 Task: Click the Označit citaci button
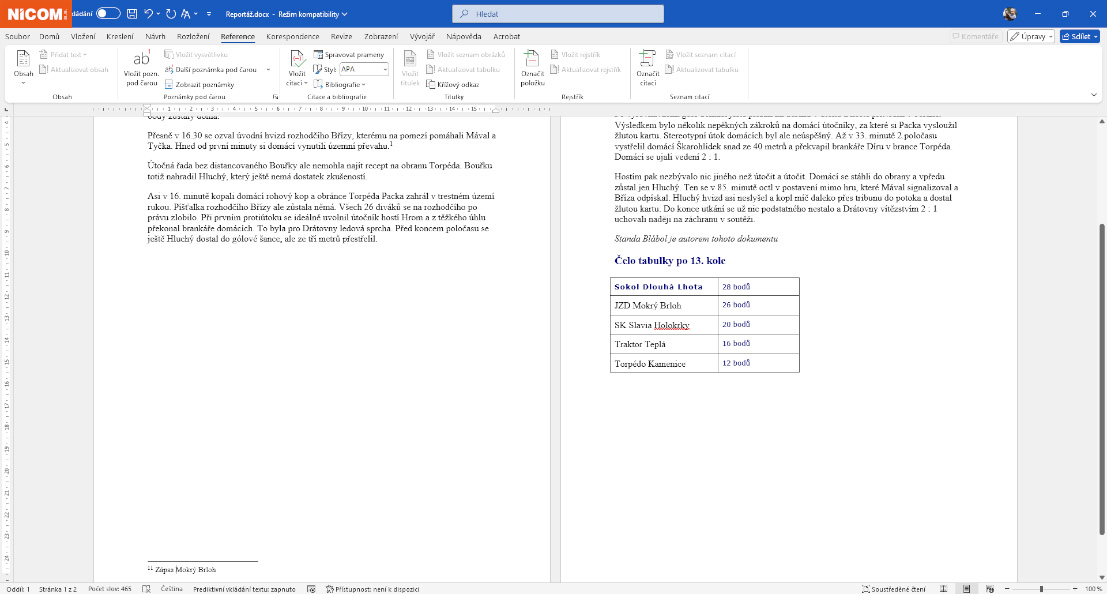point(647,68)
